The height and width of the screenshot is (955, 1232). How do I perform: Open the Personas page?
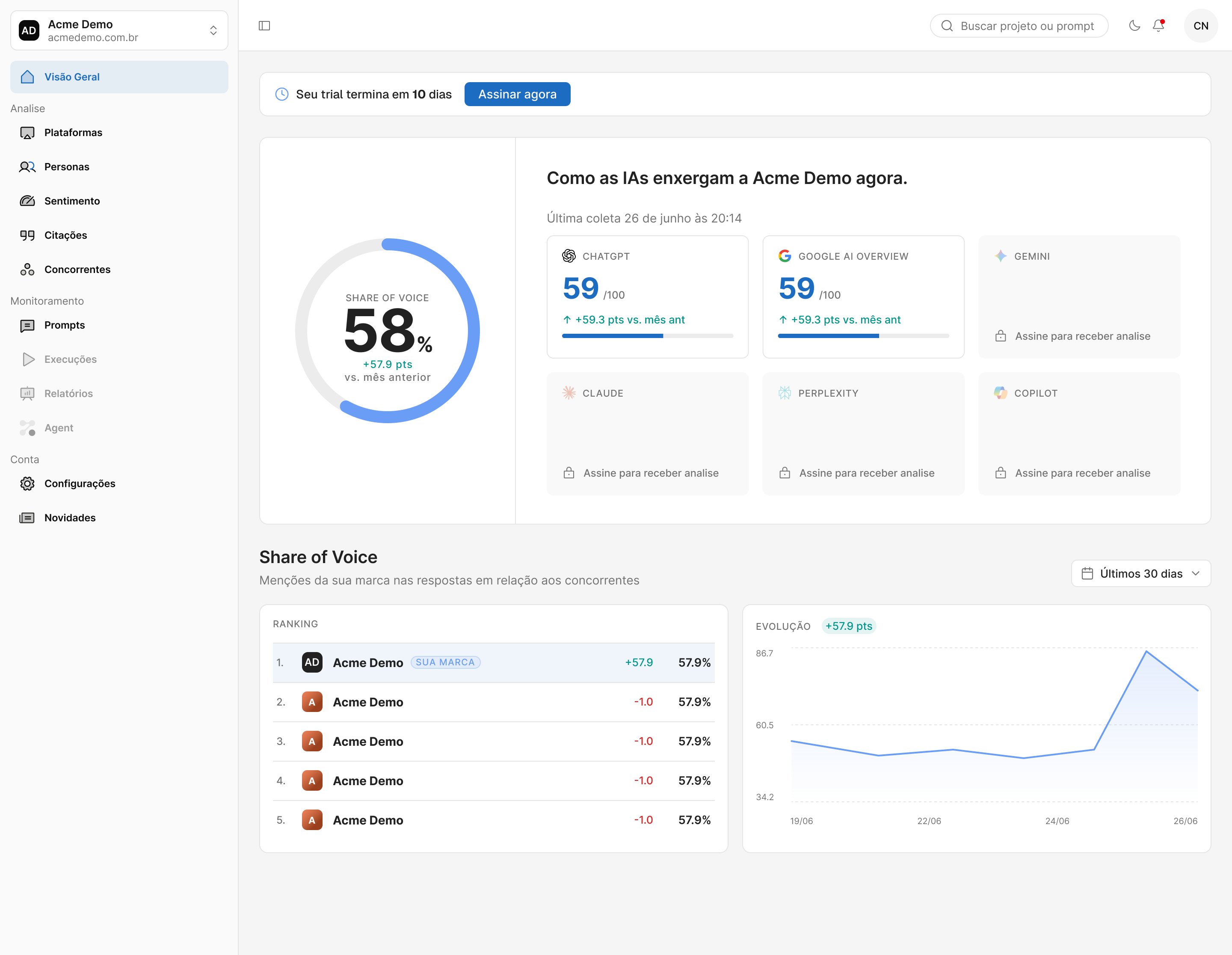click(119, 167)
